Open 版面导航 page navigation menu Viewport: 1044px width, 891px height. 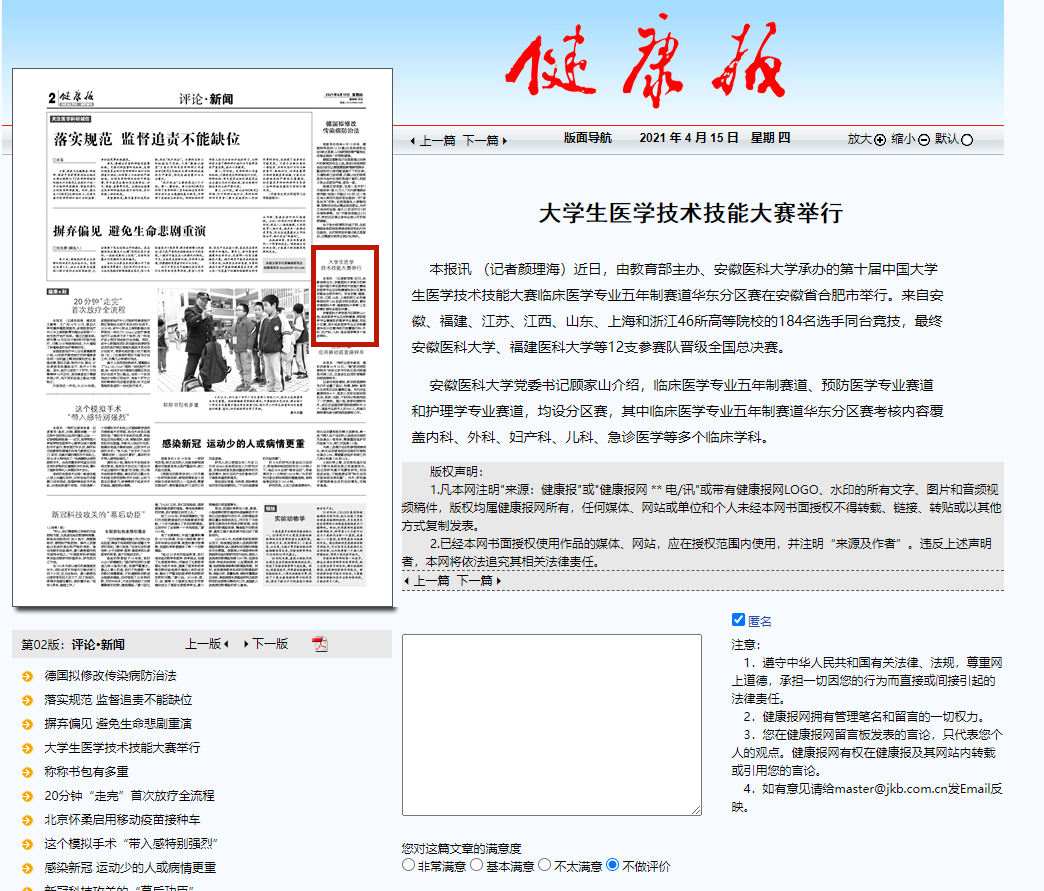coord(588,139)
